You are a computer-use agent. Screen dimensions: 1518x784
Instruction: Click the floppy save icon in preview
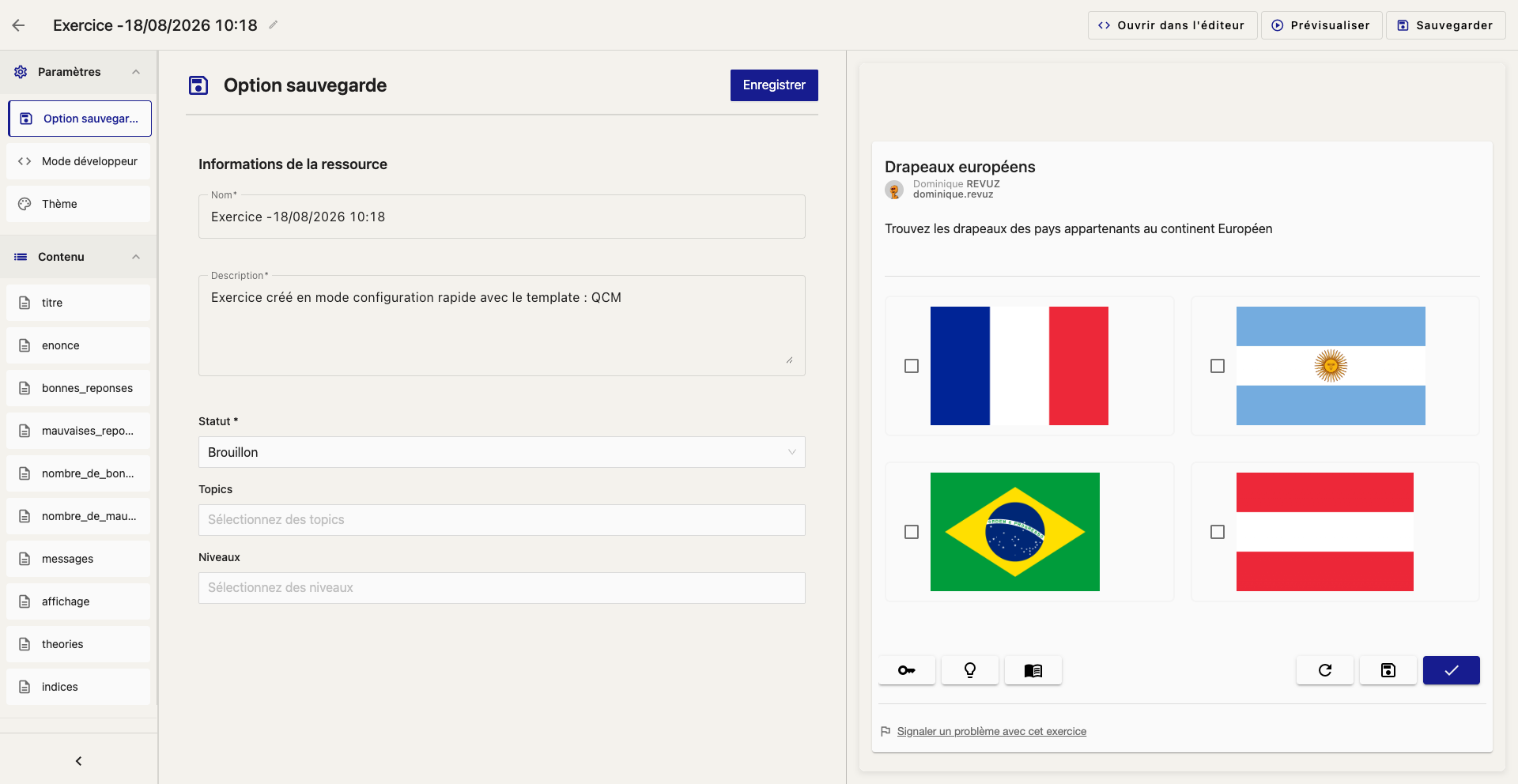1388,670
